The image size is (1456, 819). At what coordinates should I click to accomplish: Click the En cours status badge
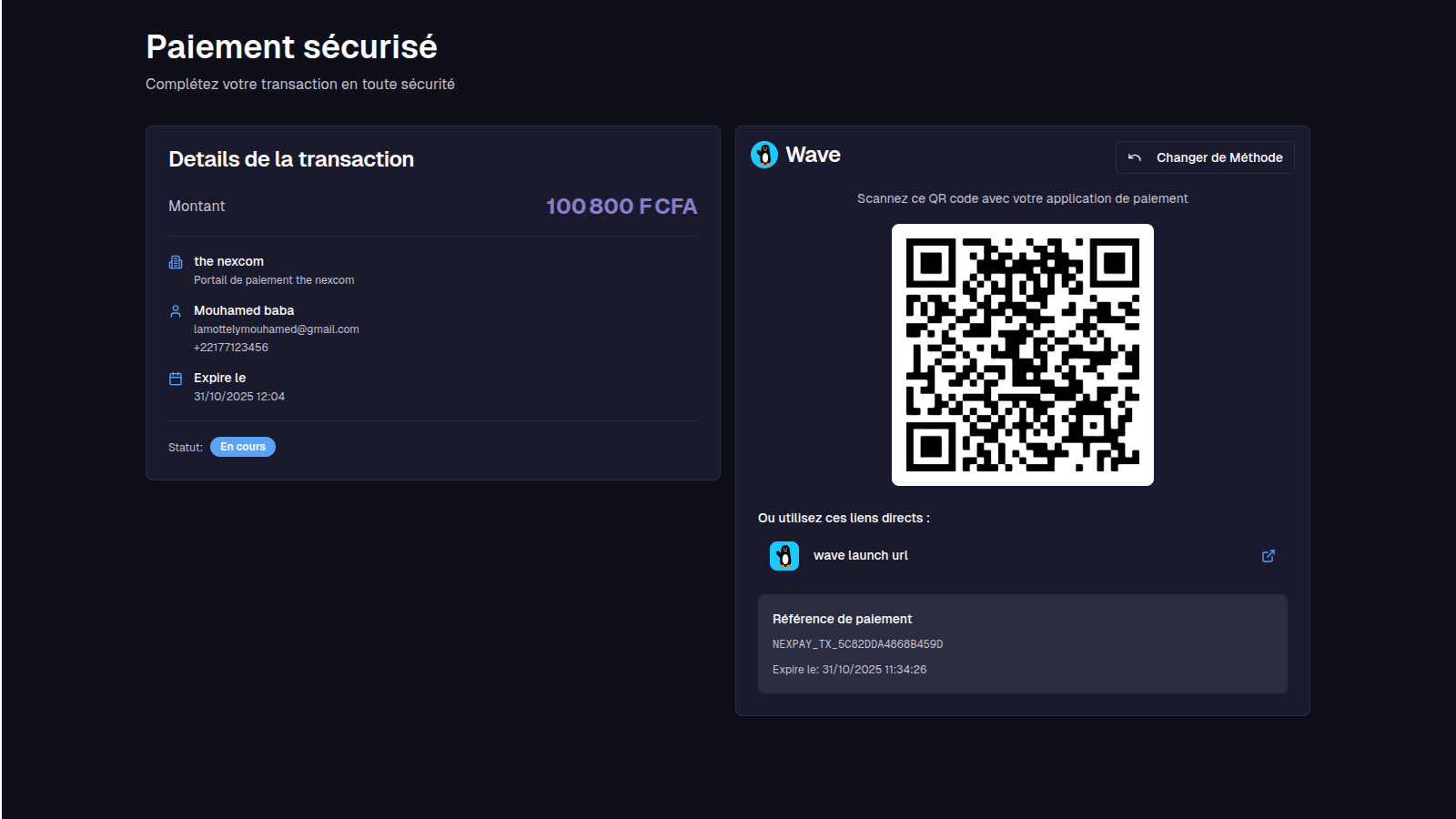click(243, 447)
